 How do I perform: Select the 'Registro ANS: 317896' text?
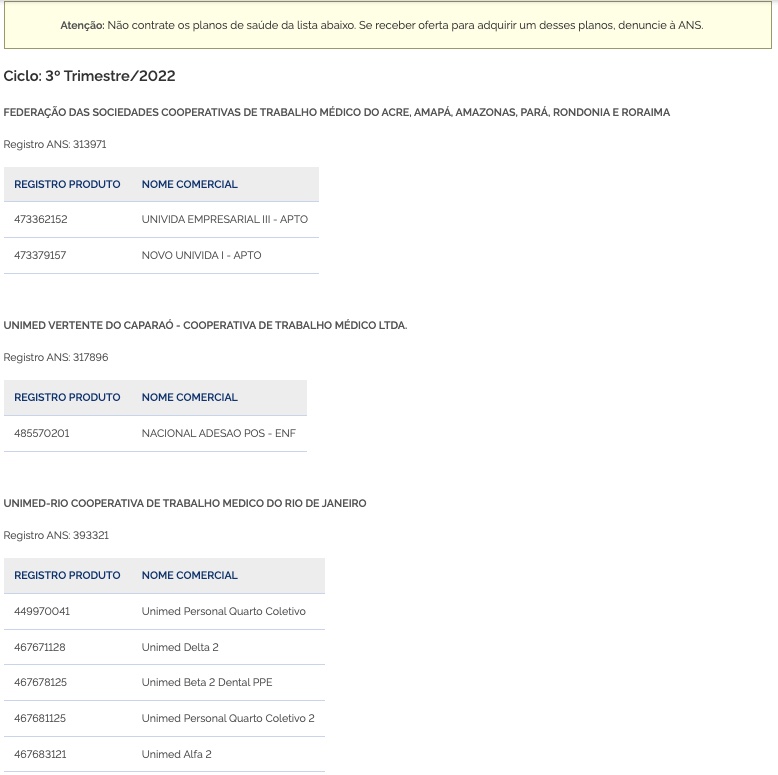[56, 358]
